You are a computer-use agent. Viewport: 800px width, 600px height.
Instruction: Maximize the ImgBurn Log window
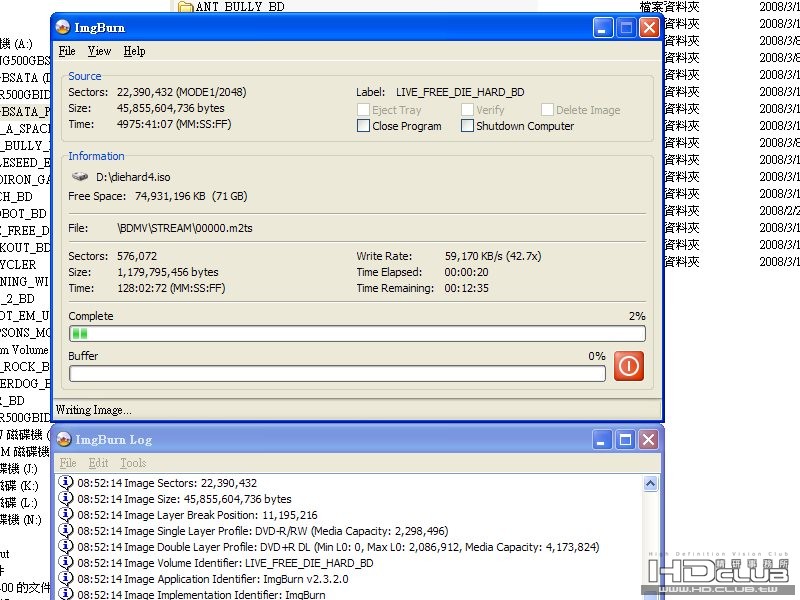pos(626,439)
